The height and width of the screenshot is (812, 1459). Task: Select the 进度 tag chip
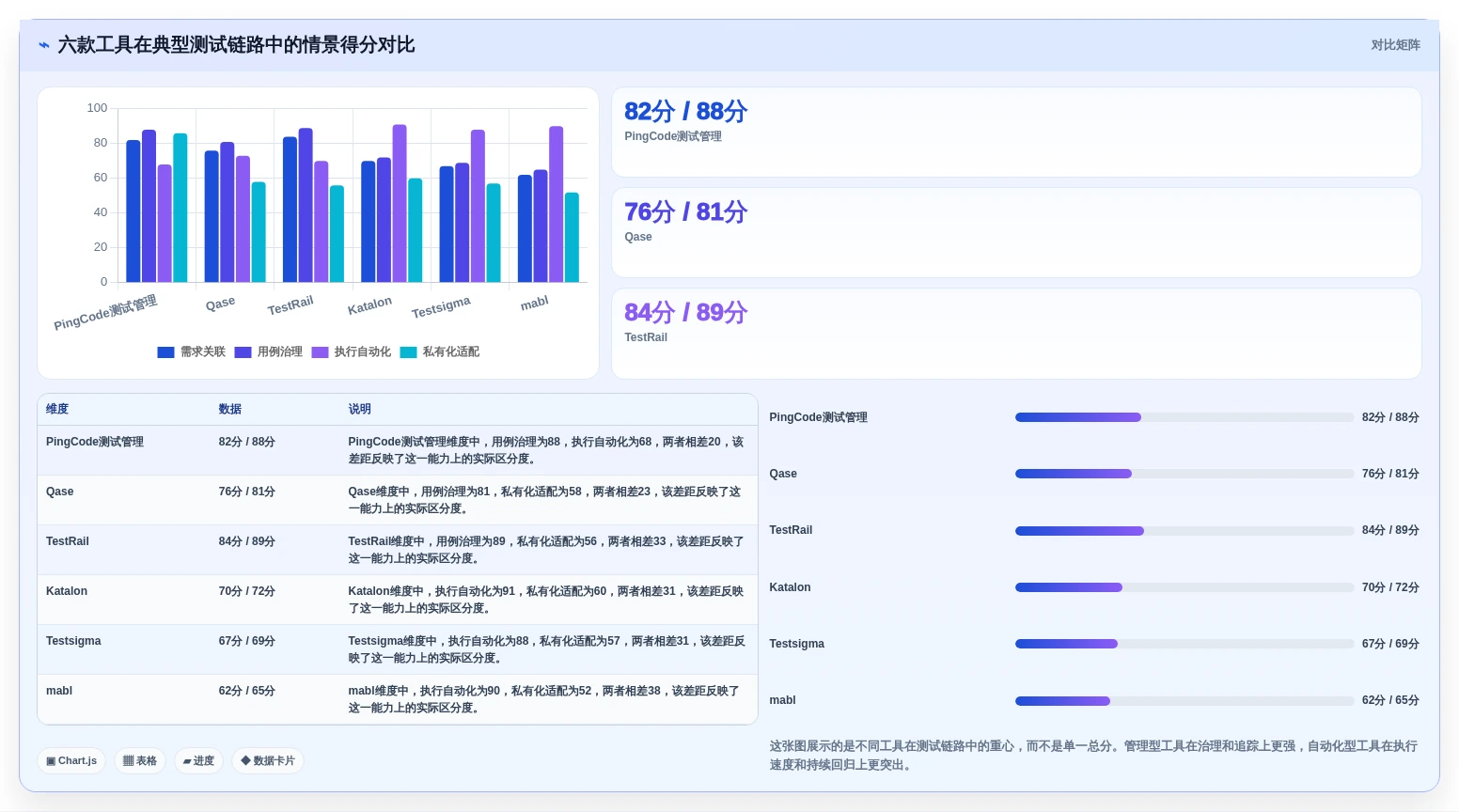click(198, 761)
